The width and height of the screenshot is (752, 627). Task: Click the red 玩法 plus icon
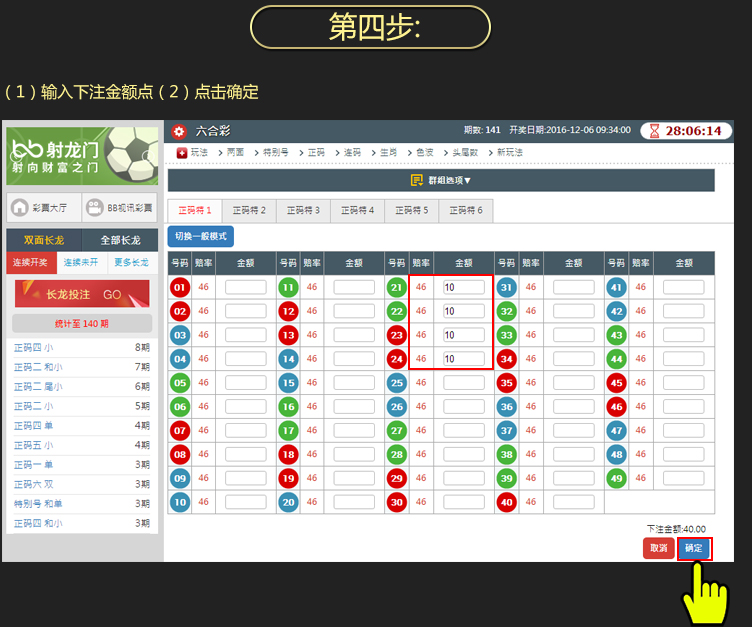point(181,152)
